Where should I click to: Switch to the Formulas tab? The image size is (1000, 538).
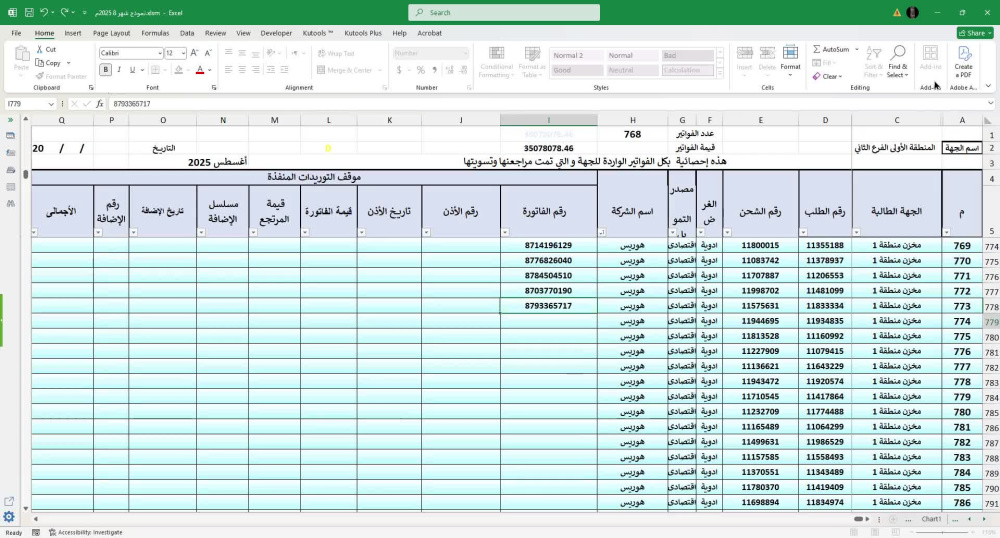point(155,33)
